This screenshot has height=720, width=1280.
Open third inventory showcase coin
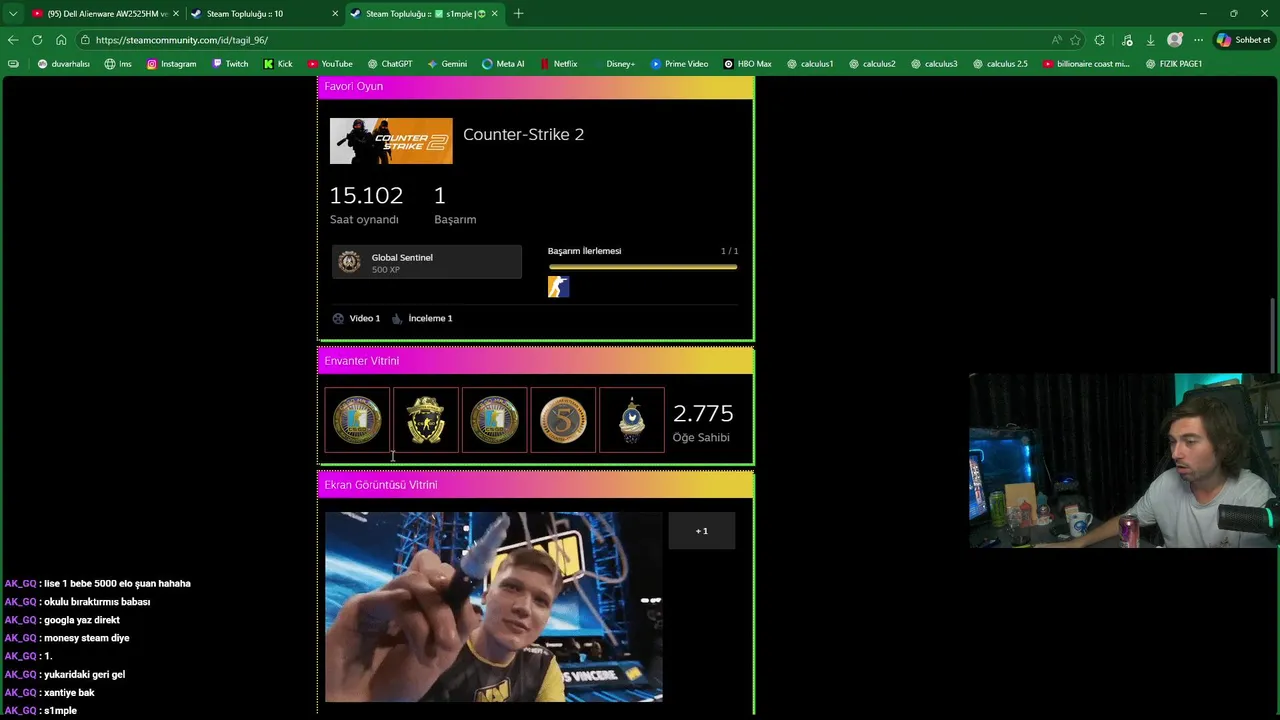click(x=494, y=420)
